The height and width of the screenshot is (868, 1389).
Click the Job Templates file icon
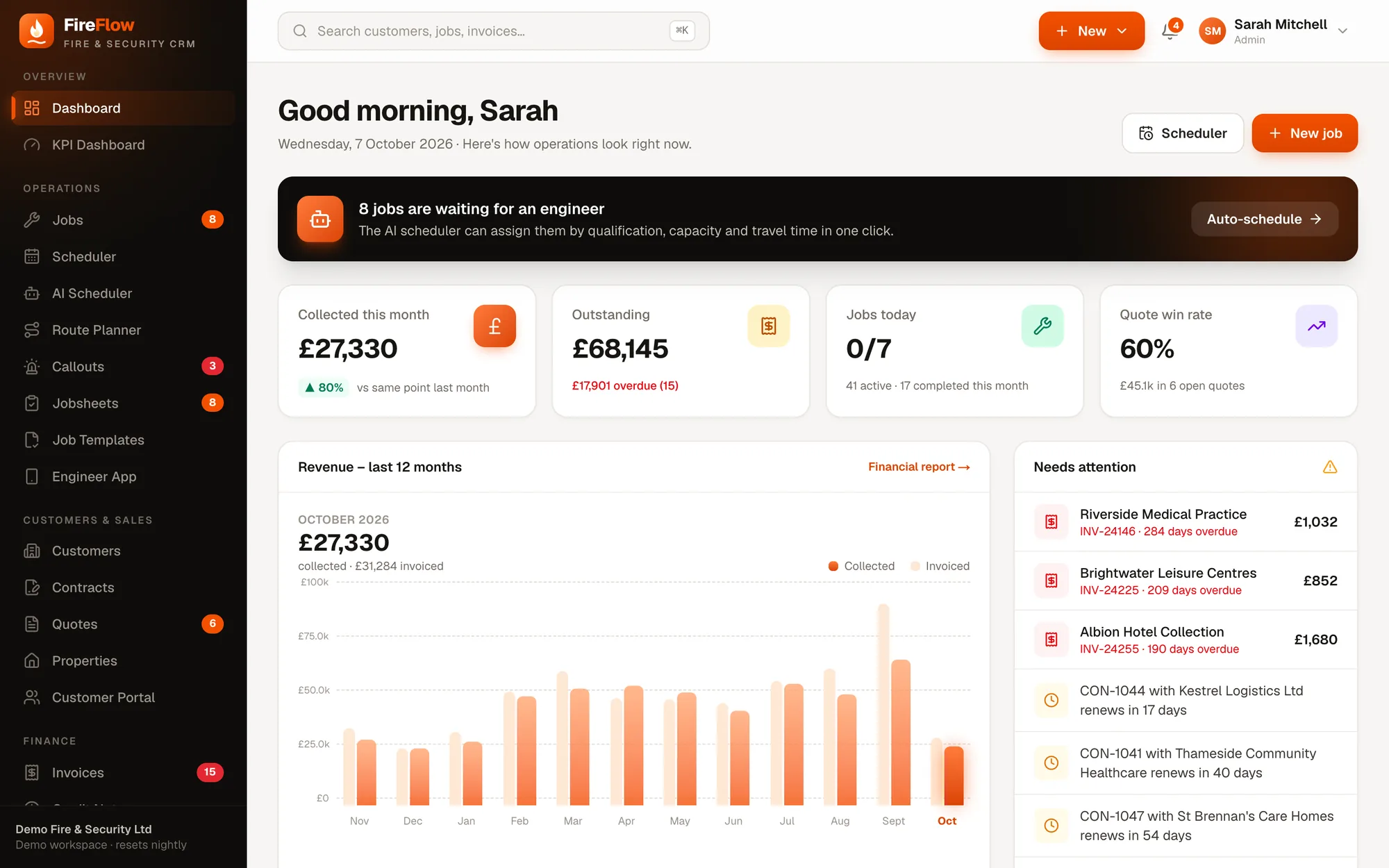click(x=32, y=440)
